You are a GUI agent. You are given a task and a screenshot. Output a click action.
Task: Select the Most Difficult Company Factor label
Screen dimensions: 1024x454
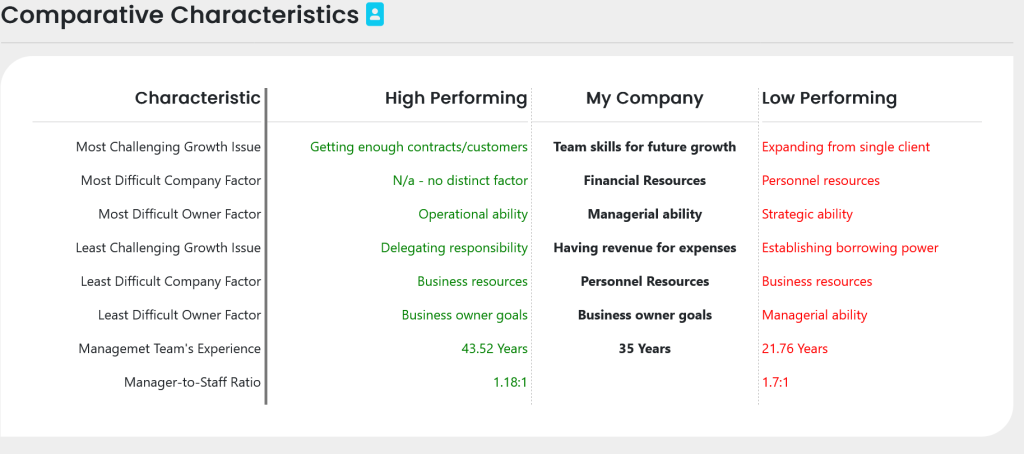click(x=170, y=181)
